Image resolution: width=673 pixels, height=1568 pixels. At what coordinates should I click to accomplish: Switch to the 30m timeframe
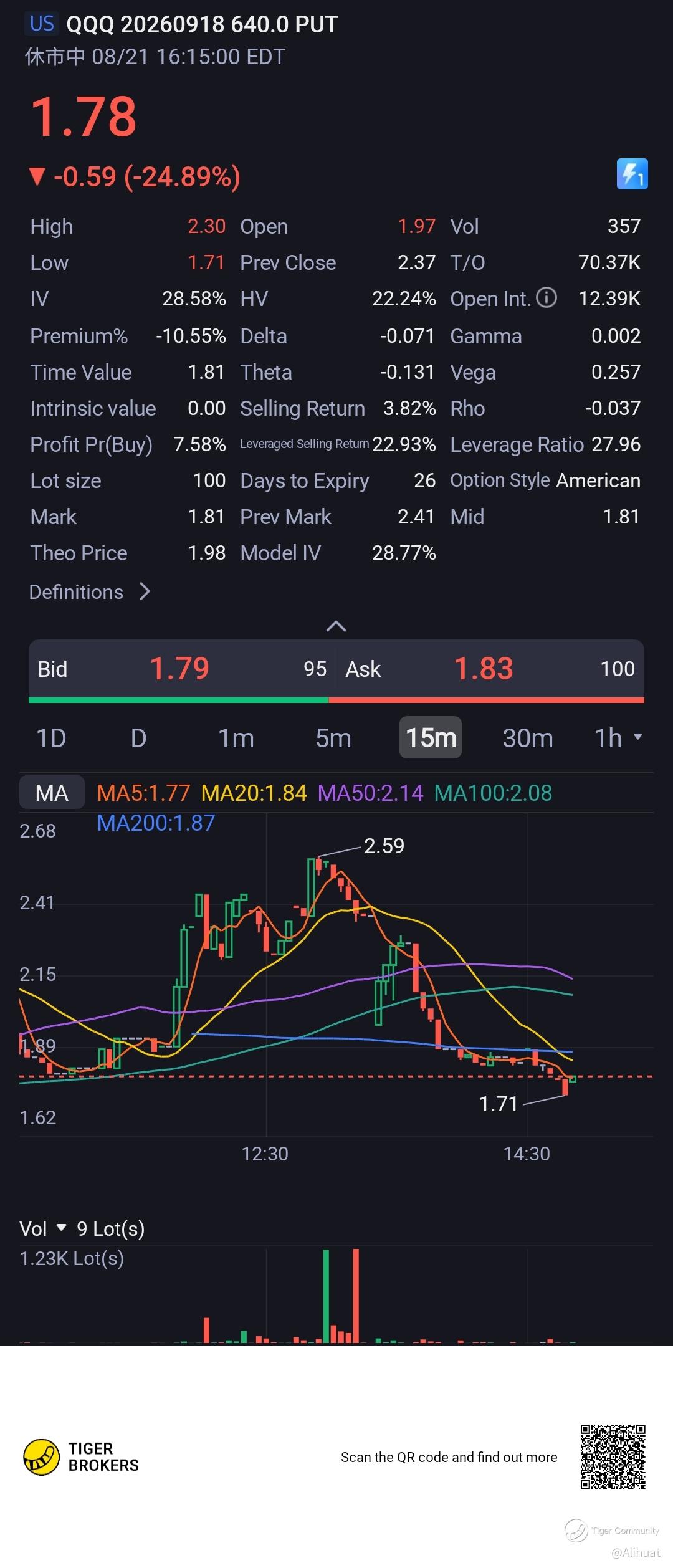coord(528,738)
